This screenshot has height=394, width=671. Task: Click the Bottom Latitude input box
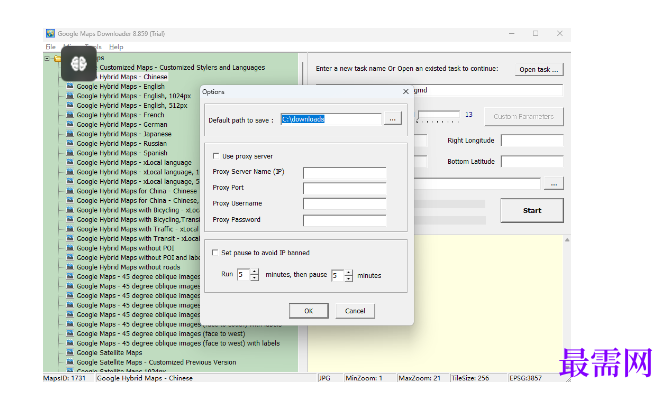click(x=532, y=161)
